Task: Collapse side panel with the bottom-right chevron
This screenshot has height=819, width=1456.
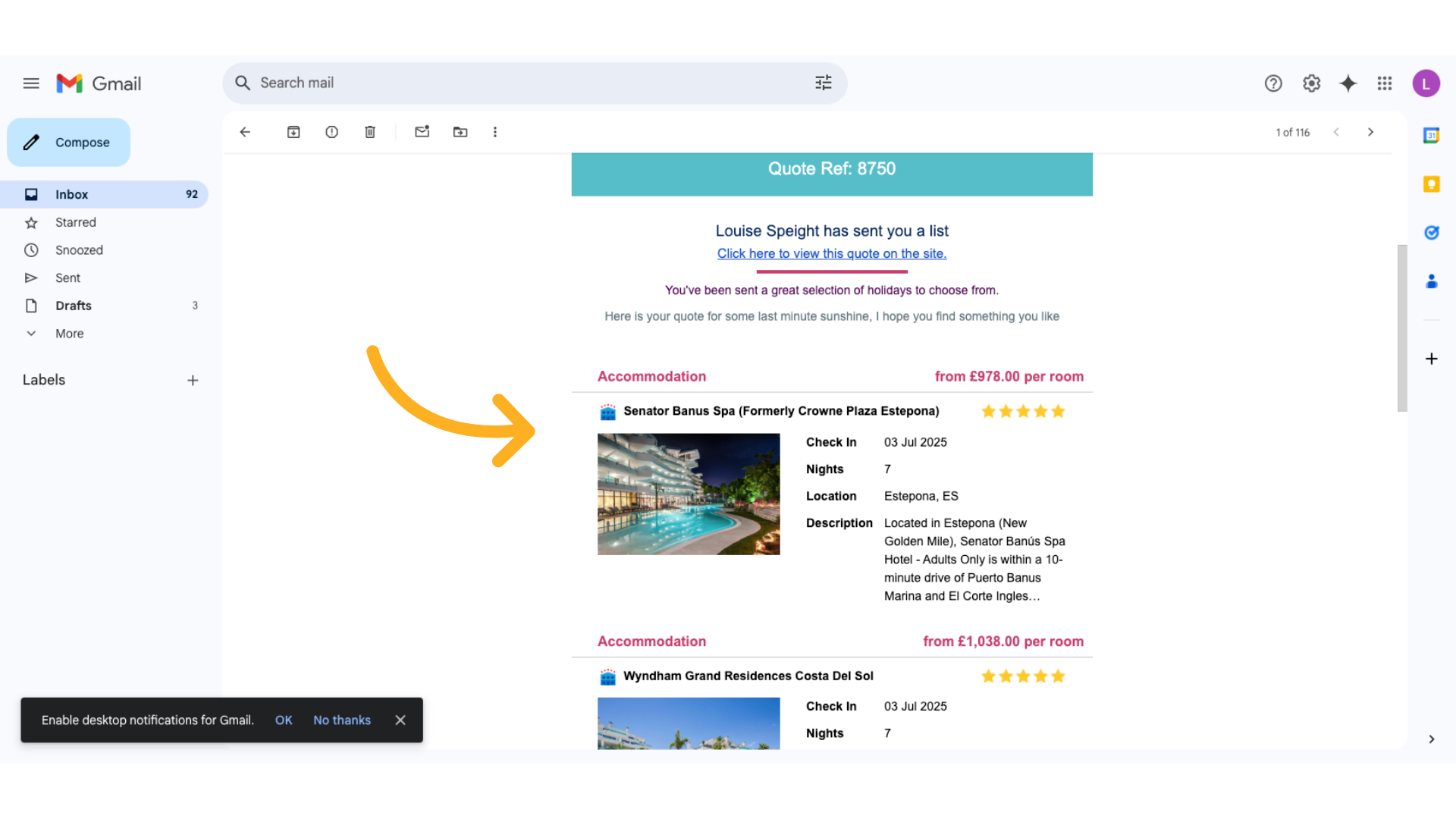Action: click(1431, 739)
